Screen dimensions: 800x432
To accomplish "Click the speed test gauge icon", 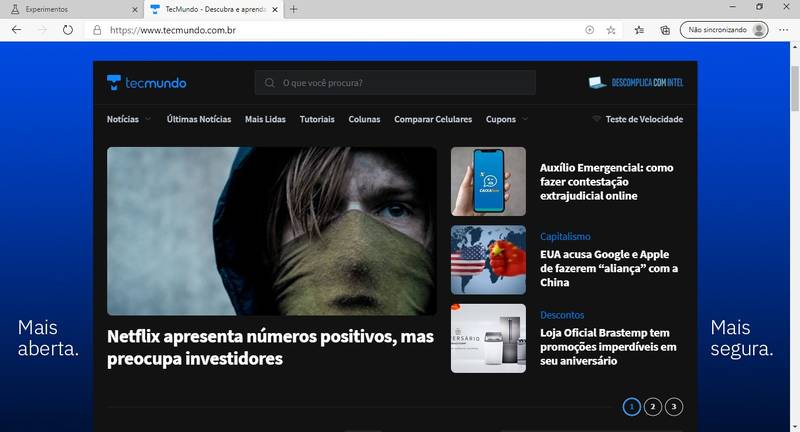I will pyautogui.click(x=596, y=119).
